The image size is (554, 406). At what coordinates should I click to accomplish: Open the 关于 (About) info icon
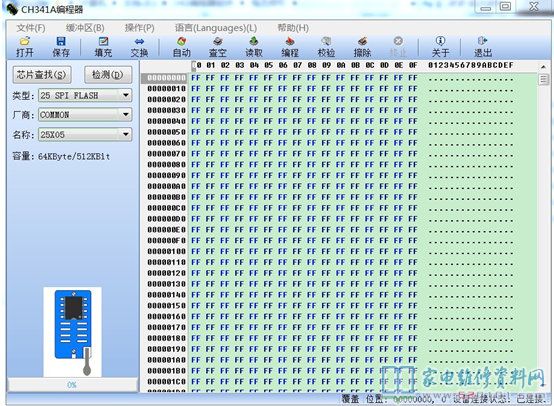click(x=440, y=47)
